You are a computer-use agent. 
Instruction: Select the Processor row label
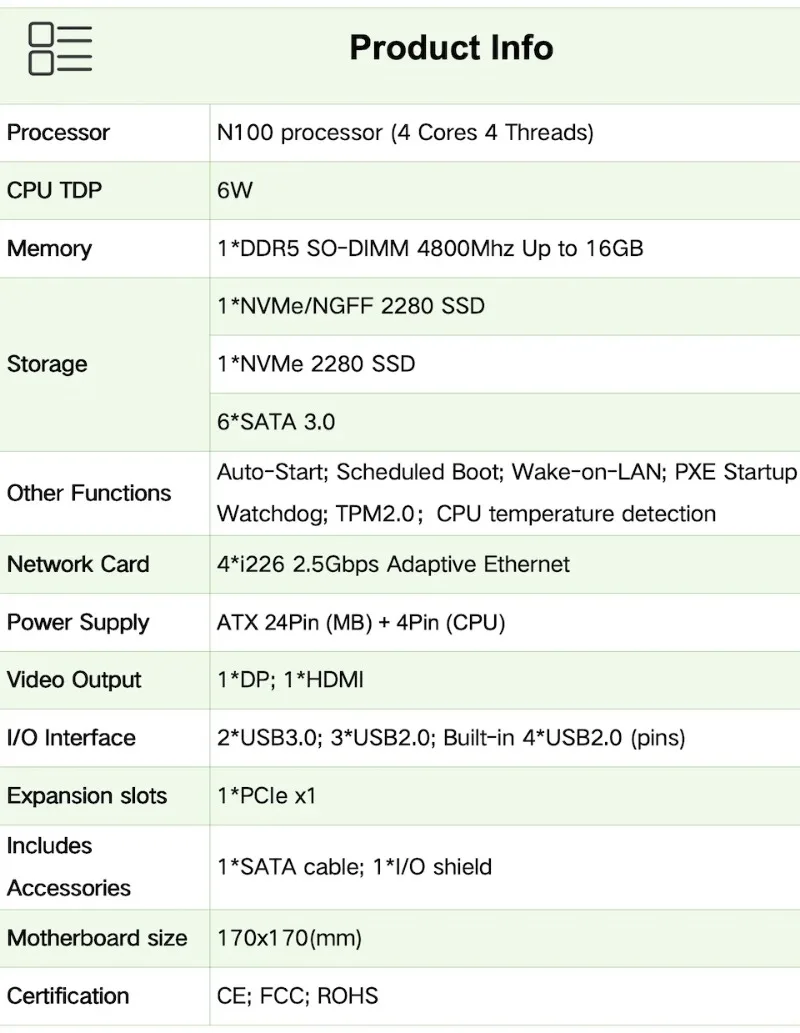[x=58, y=132]
